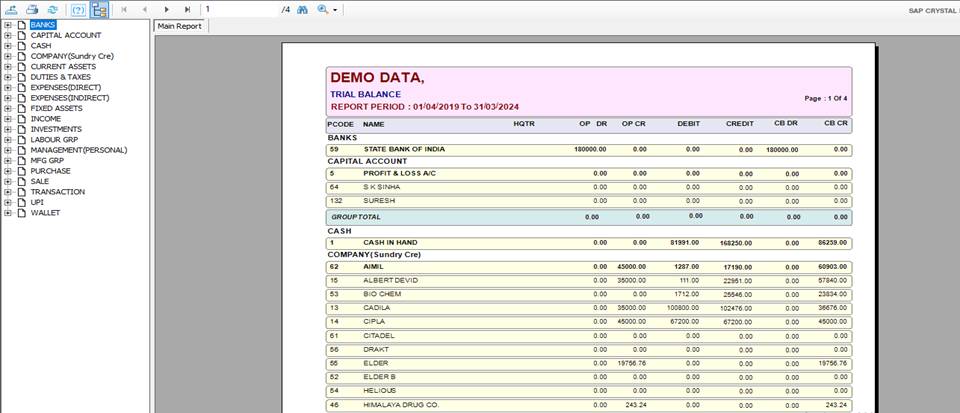Viewport: 960px width, 413px height.
Task: Click the Export Report icon
Action: click(13, 9)
